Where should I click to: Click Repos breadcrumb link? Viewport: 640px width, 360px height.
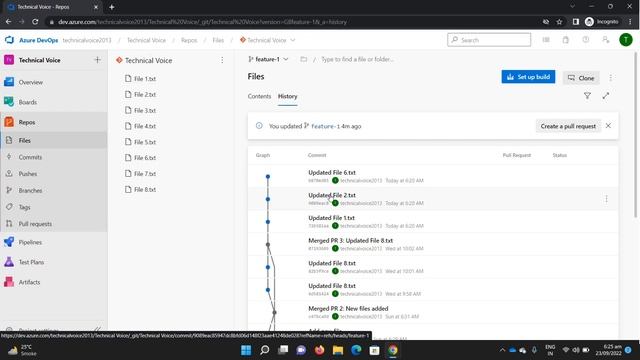click(x=189, y=40)
